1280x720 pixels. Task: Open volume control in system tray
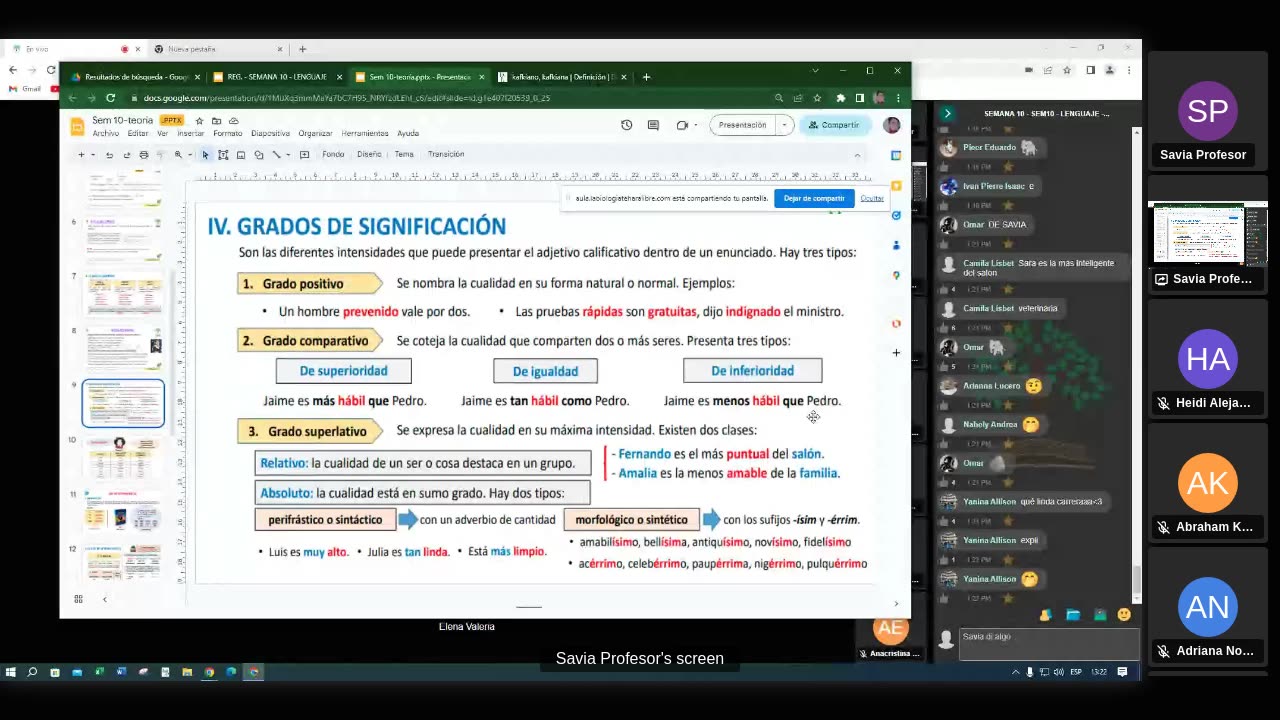pyautogui.click(x=1059, y=672)
